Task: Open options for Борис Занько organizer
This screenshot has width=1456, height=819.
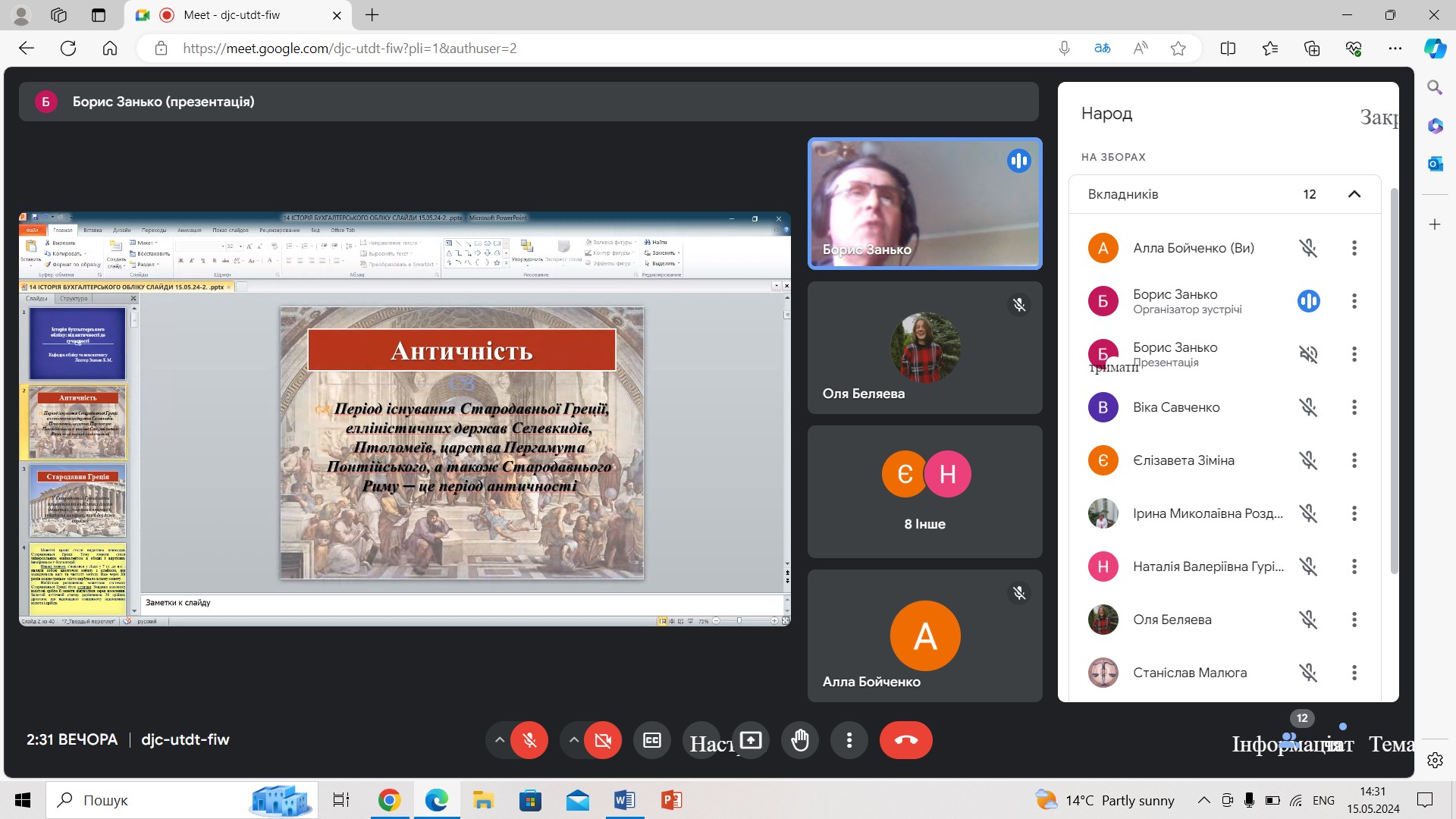Action: (1354, 301)
